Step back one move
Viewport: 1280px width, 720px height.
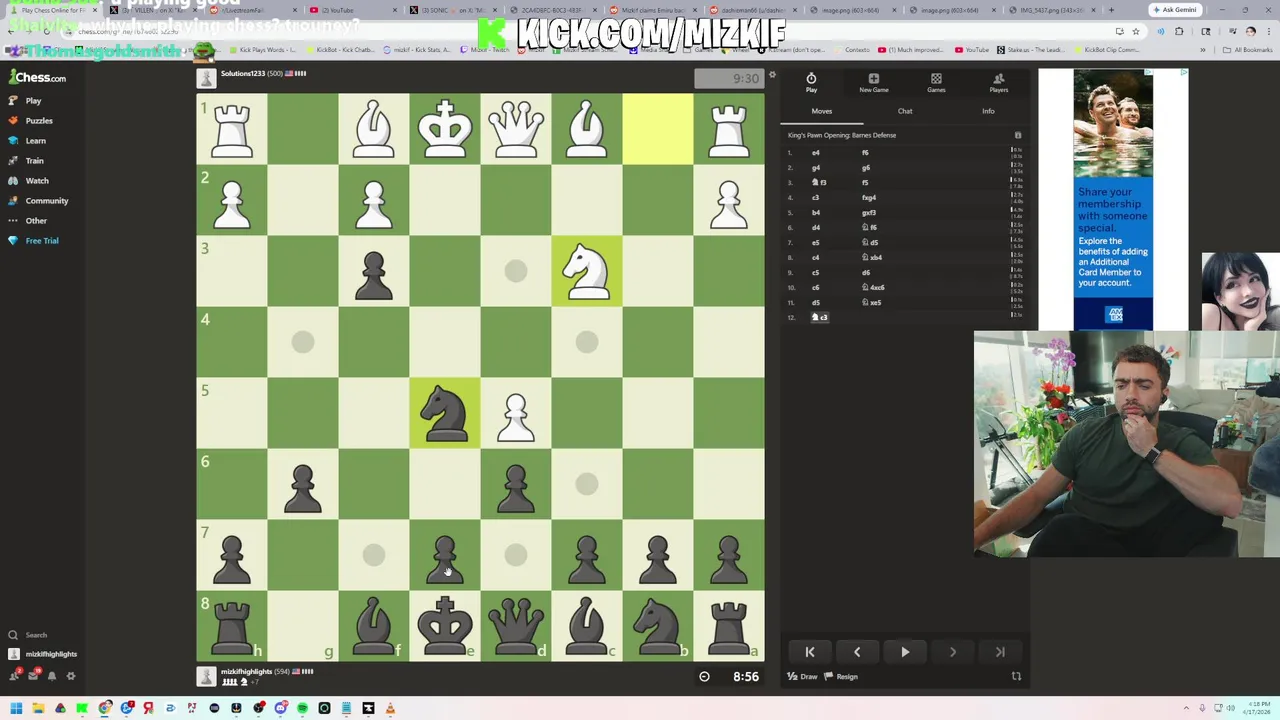[857, 652]
